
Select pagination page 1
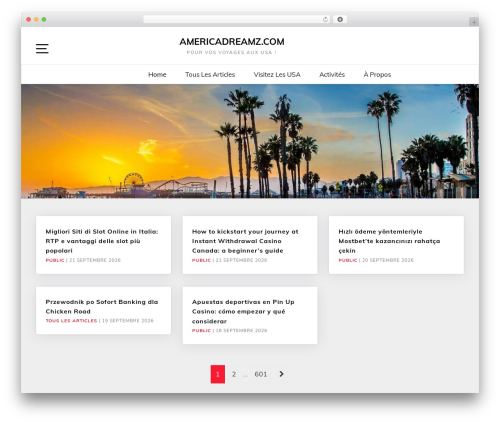tap(218, 374)
